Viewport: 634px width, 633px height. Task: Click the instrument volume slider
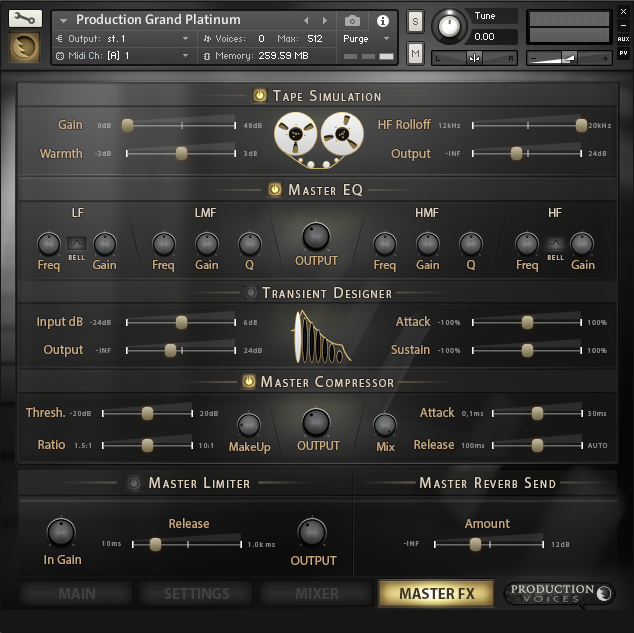(x=569, y=58)
